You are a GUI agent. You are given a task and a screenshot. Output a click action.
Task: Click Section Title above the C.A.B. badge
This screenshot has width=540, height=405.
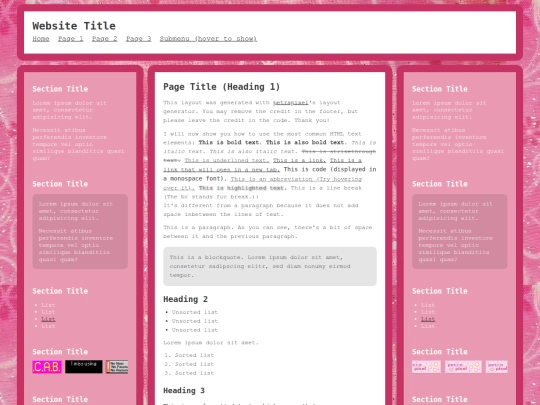(x=60, y=352)
